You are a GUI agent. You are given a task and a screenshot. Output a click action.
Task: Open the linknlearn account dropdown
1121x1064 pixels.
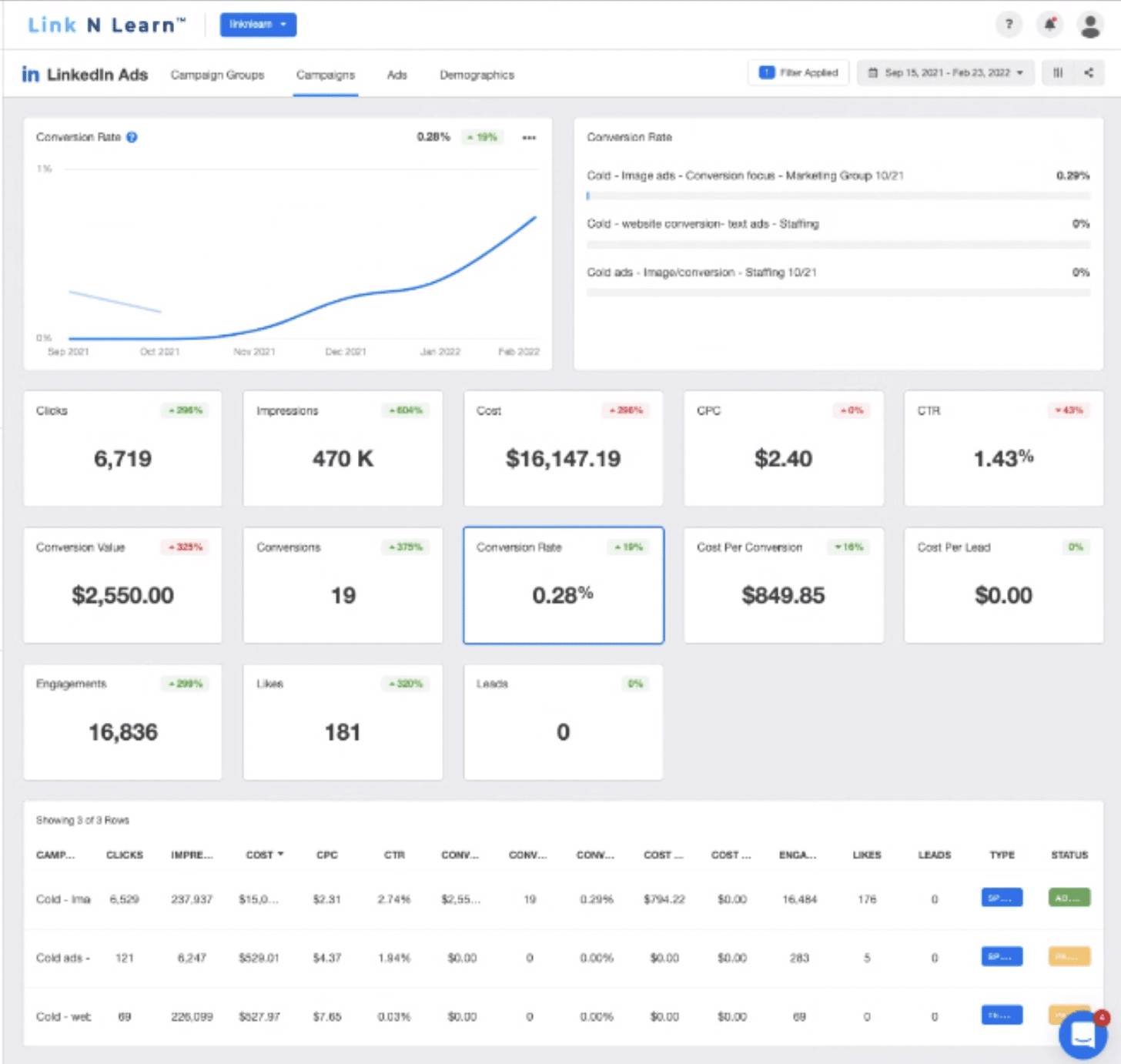click(x=258, y=24)
